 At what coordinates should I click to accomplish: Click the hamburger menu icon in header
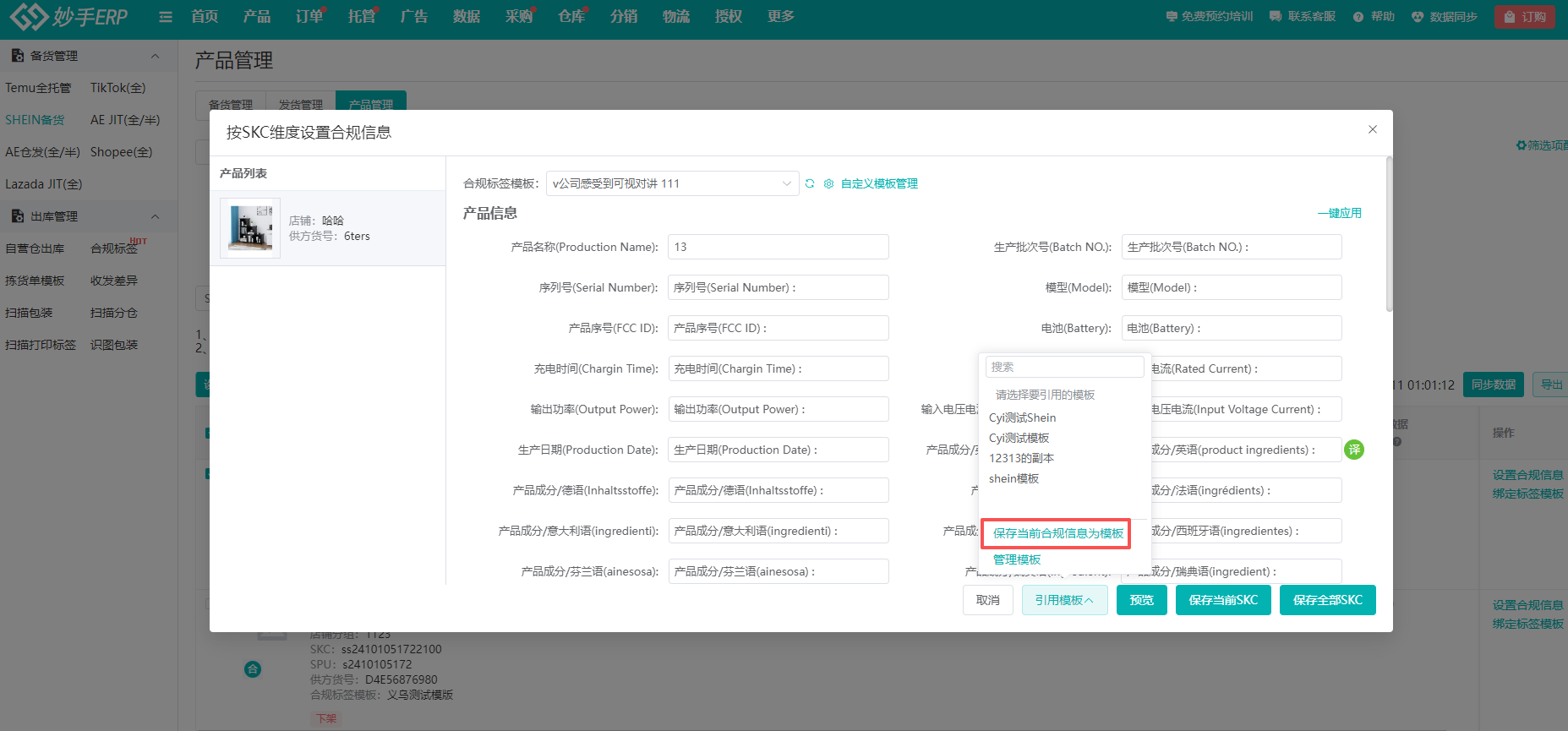[x=166, y=17]
